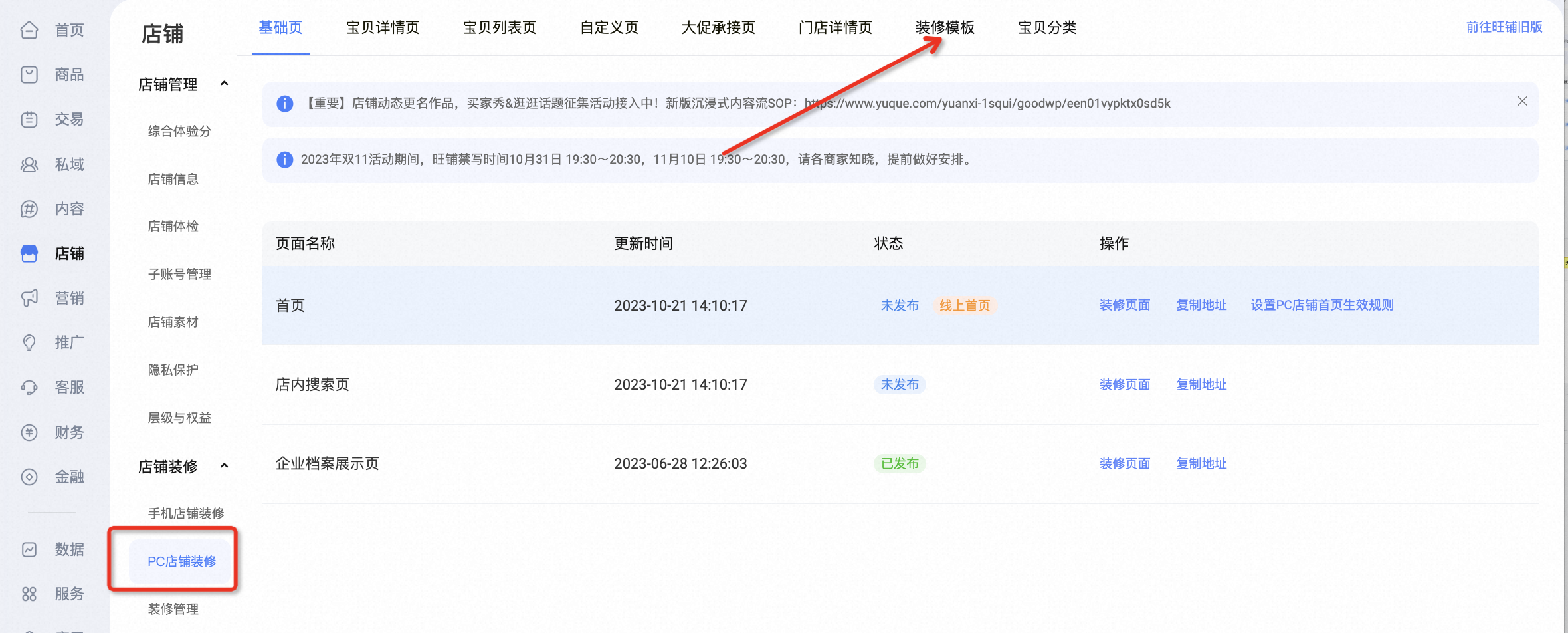Click 未发布 tag in 店内搜索页 row

tap(900, 384)
